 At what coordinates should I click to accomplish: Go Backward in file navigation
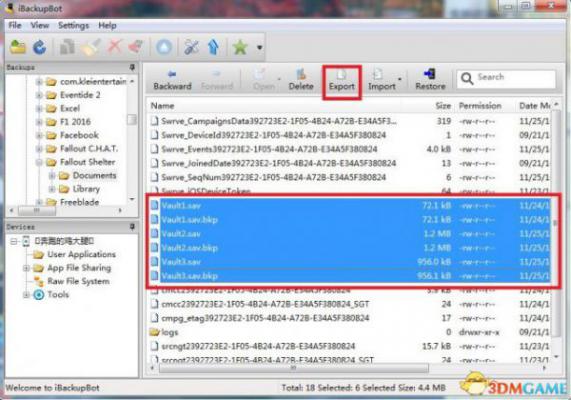[x=172, y=80]
